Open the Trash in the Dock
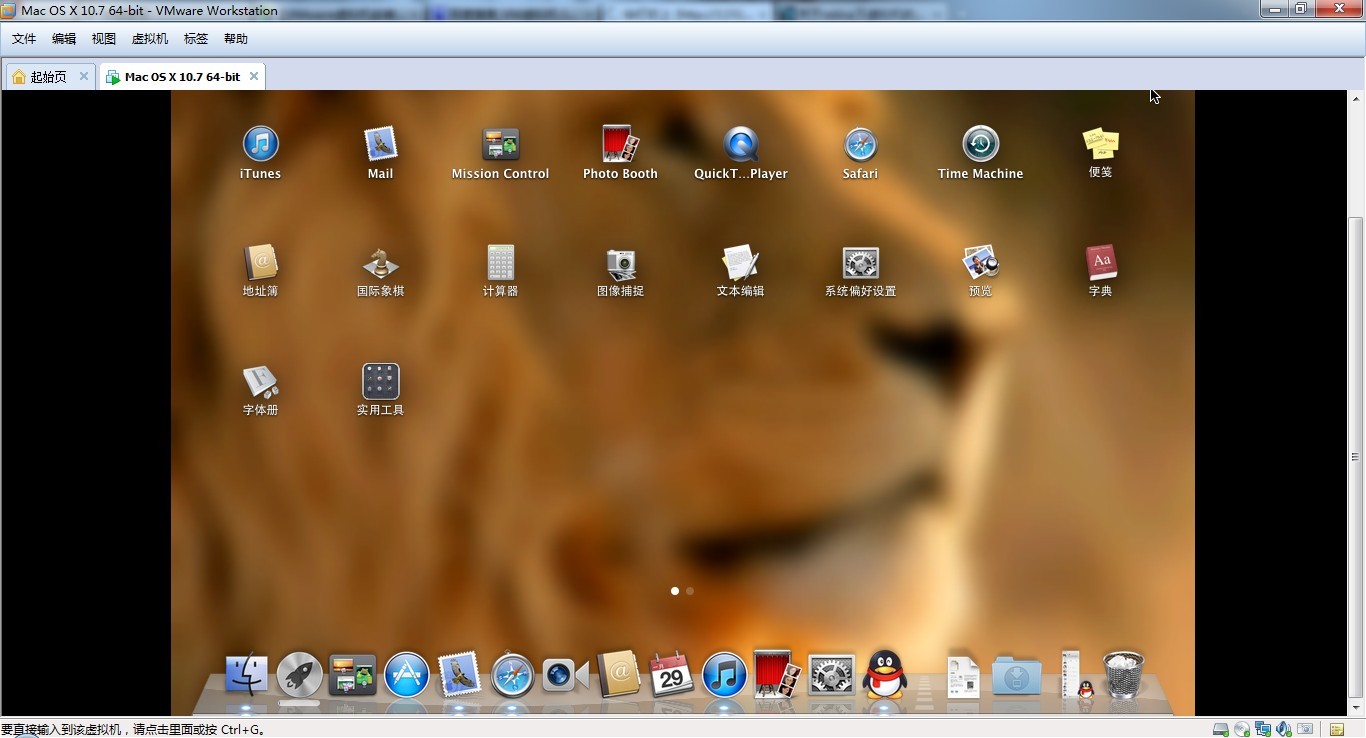The width and height of the screenshot is (1366, 738). 1123,675
